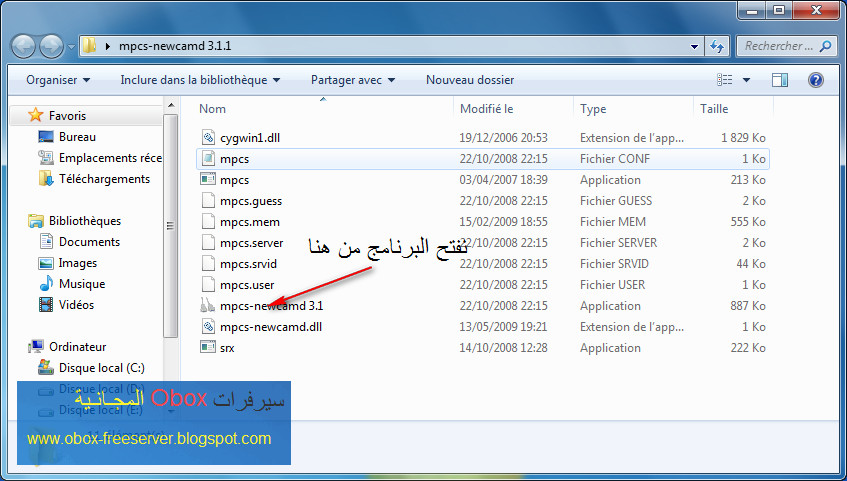The height and width of the screenshot is (481, 847).
Task: Click the Musique note icon
Action: tap(46, 284)
